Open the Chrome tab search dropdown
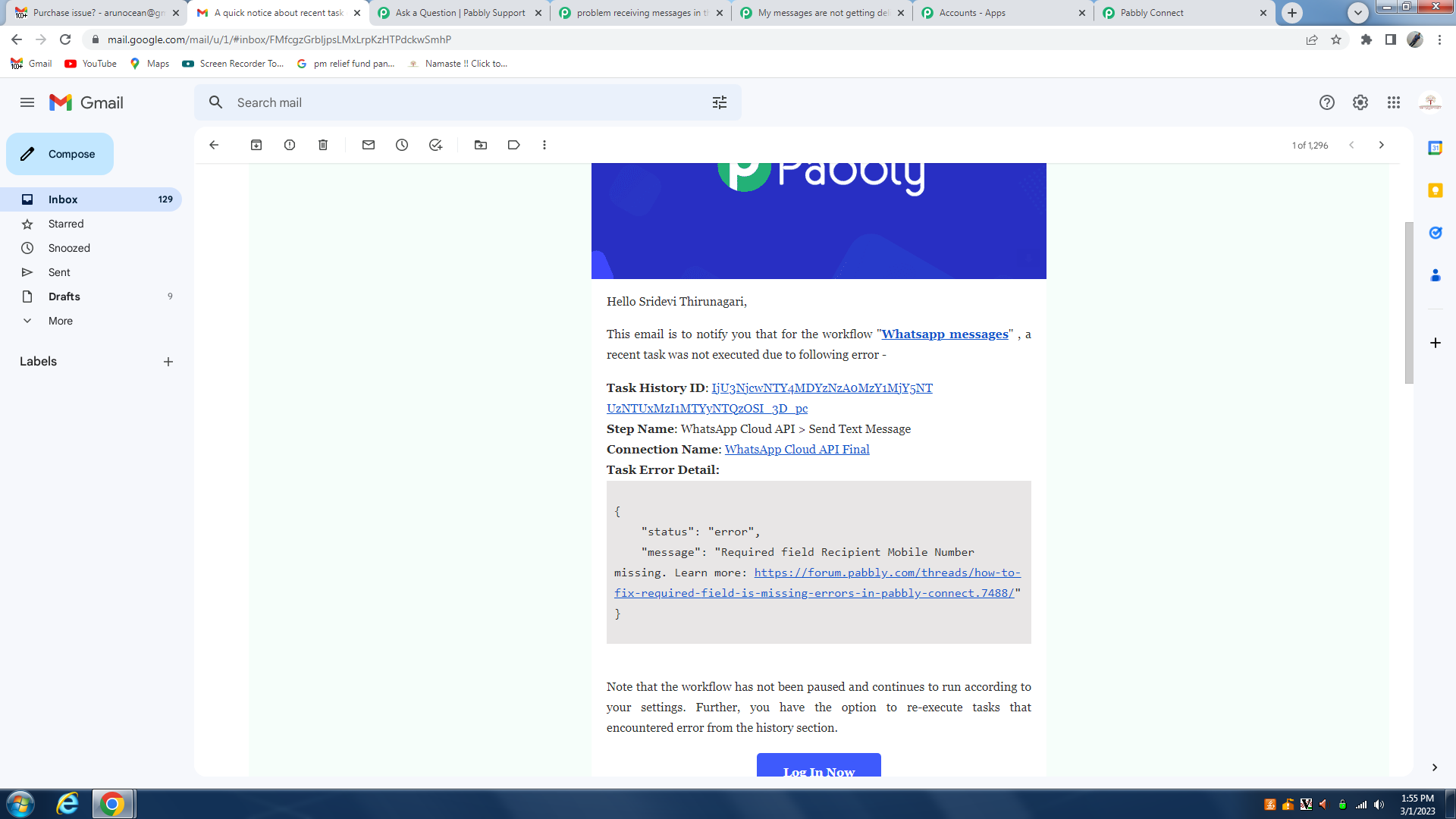The width and height of the screenshot is (1456, 819). coord(1358,12)
